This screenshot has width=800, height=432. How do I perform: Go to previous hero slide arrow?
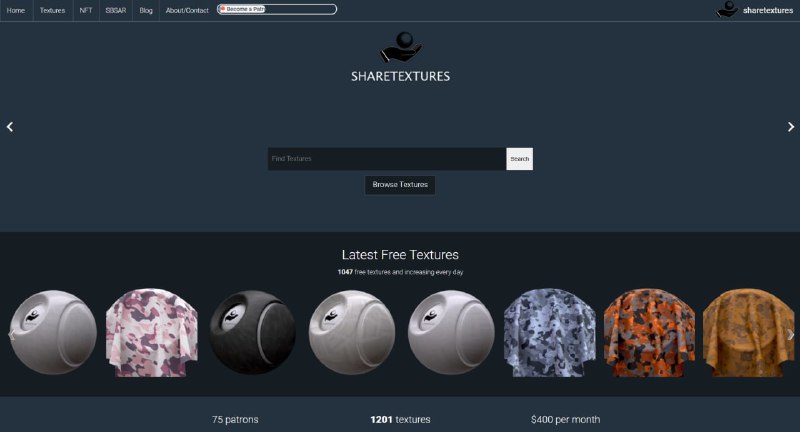click(10, 126)
